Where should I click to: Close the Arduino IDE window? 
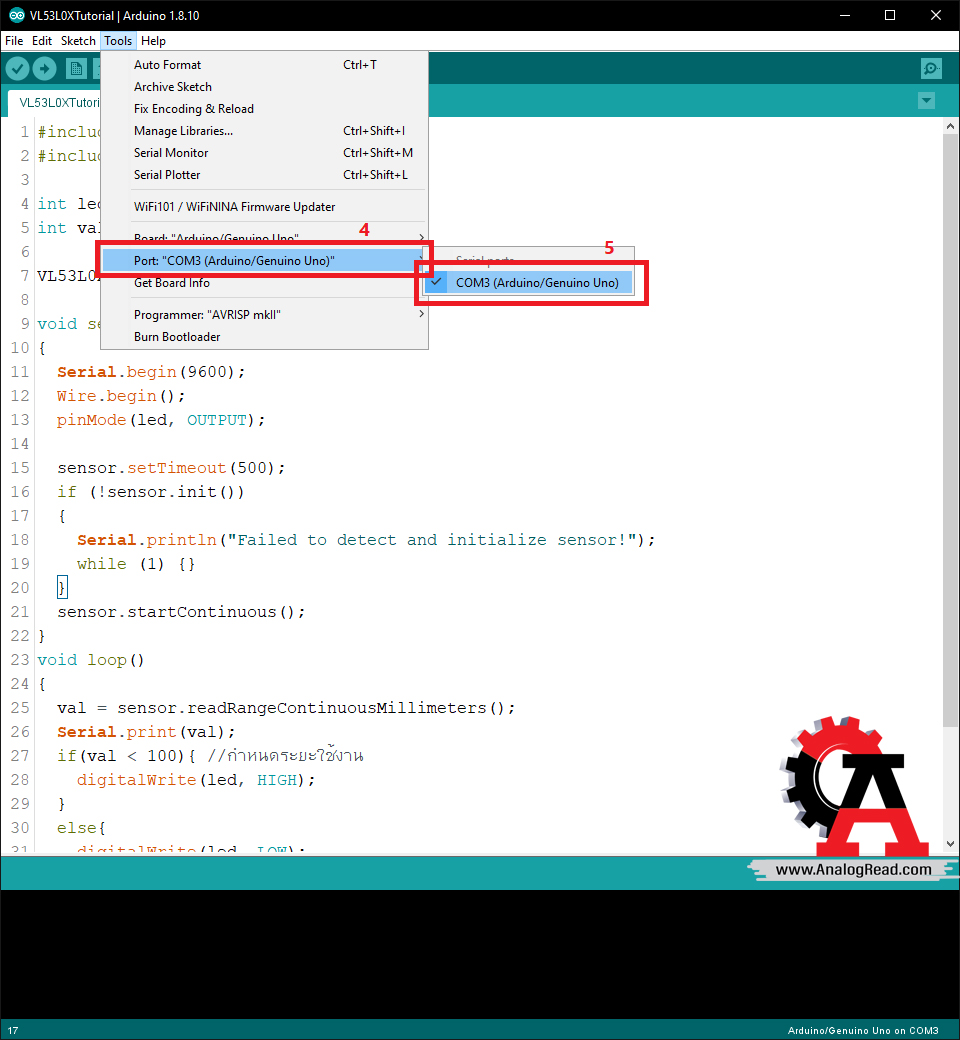click(935, 15)
